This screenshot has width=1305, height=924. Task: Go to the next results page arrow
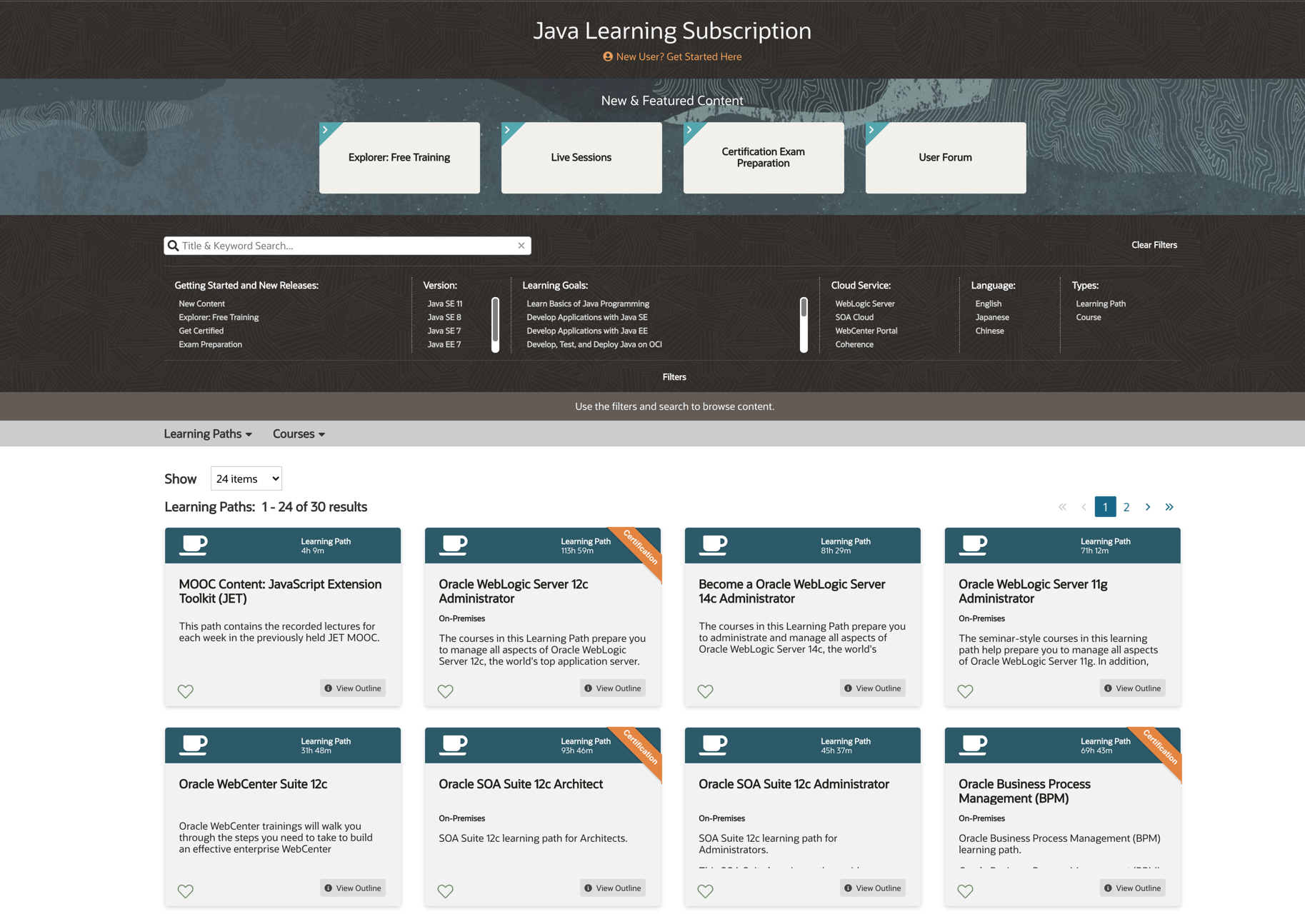click(1148, 507)
